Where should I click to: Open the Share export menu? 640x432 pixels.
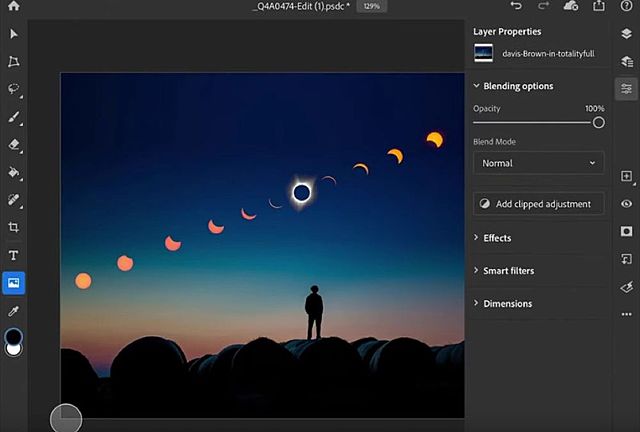point(598,6)
